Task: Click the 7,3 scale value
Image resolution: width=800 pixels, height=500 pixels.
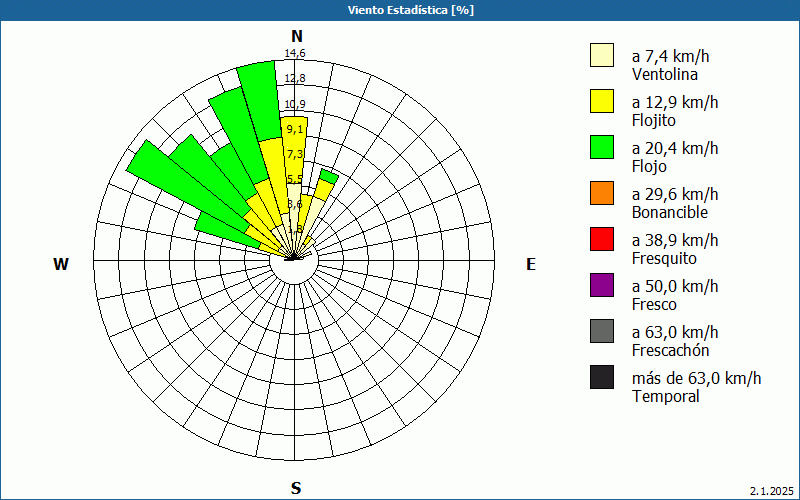Action: 295,154
